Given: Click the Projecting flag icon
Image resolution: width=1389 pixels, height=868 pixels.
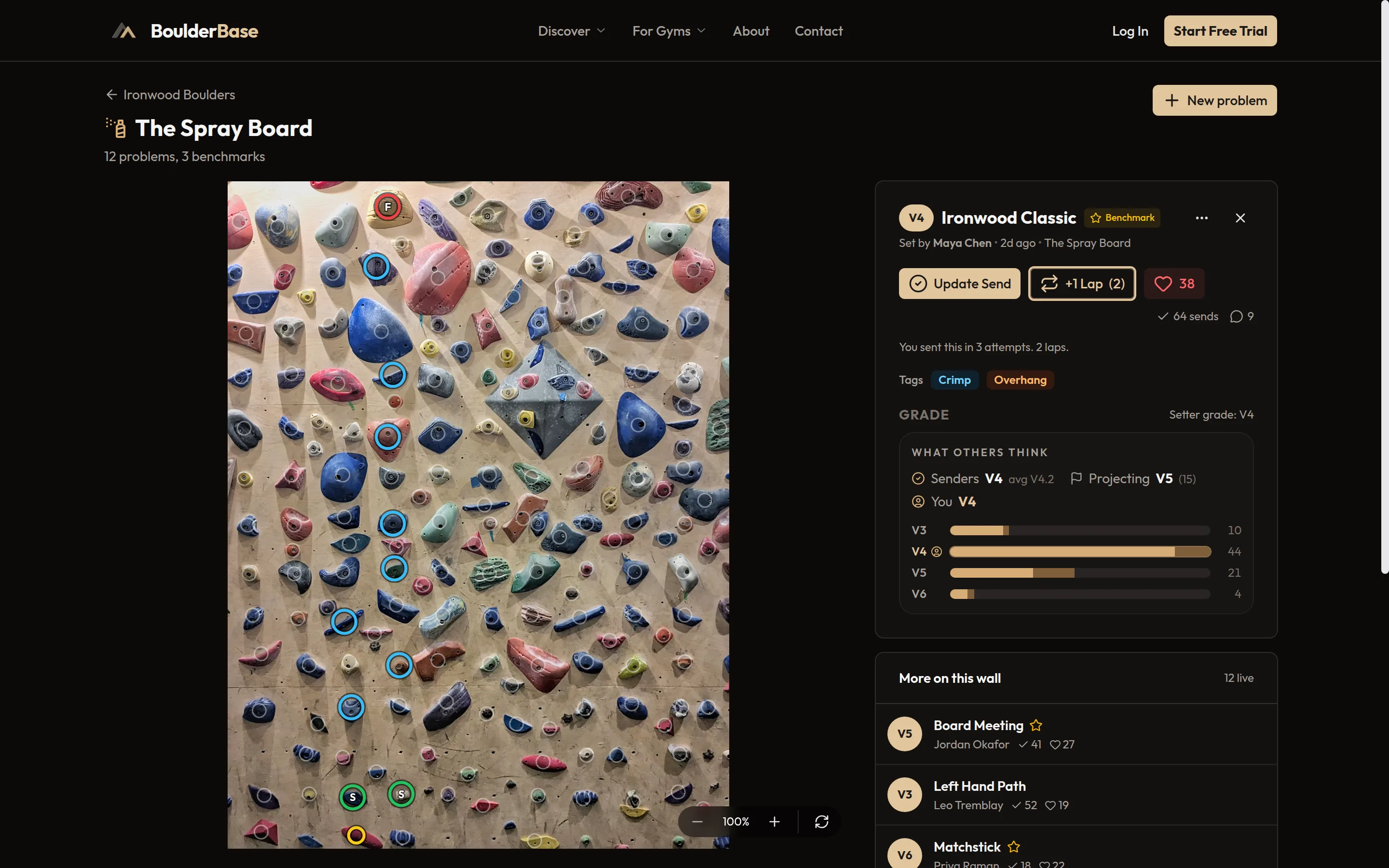Looking at the screenshot, I should (1076, 479).
